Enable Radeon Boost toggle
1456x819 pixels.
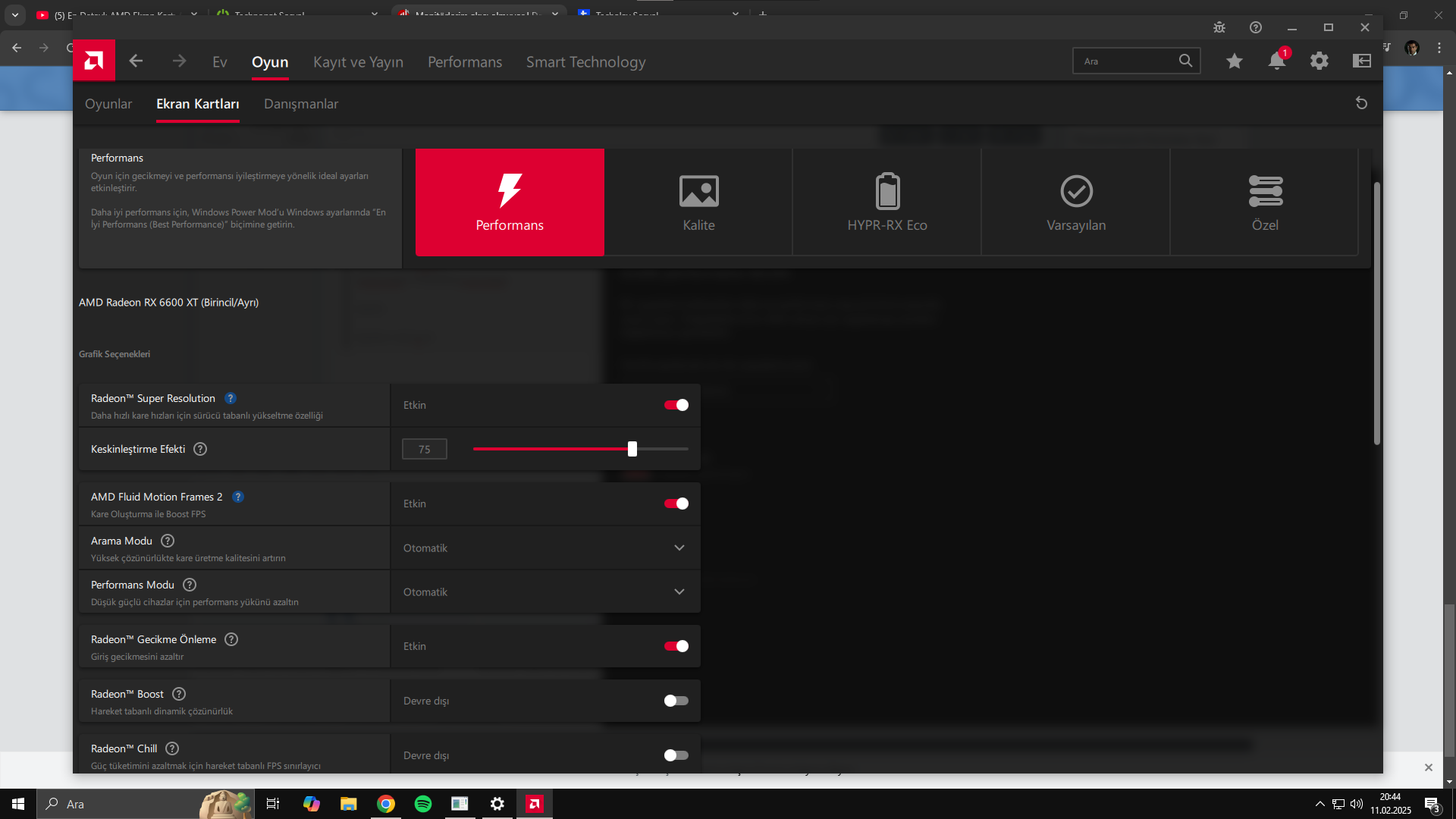tap(676, 701)
